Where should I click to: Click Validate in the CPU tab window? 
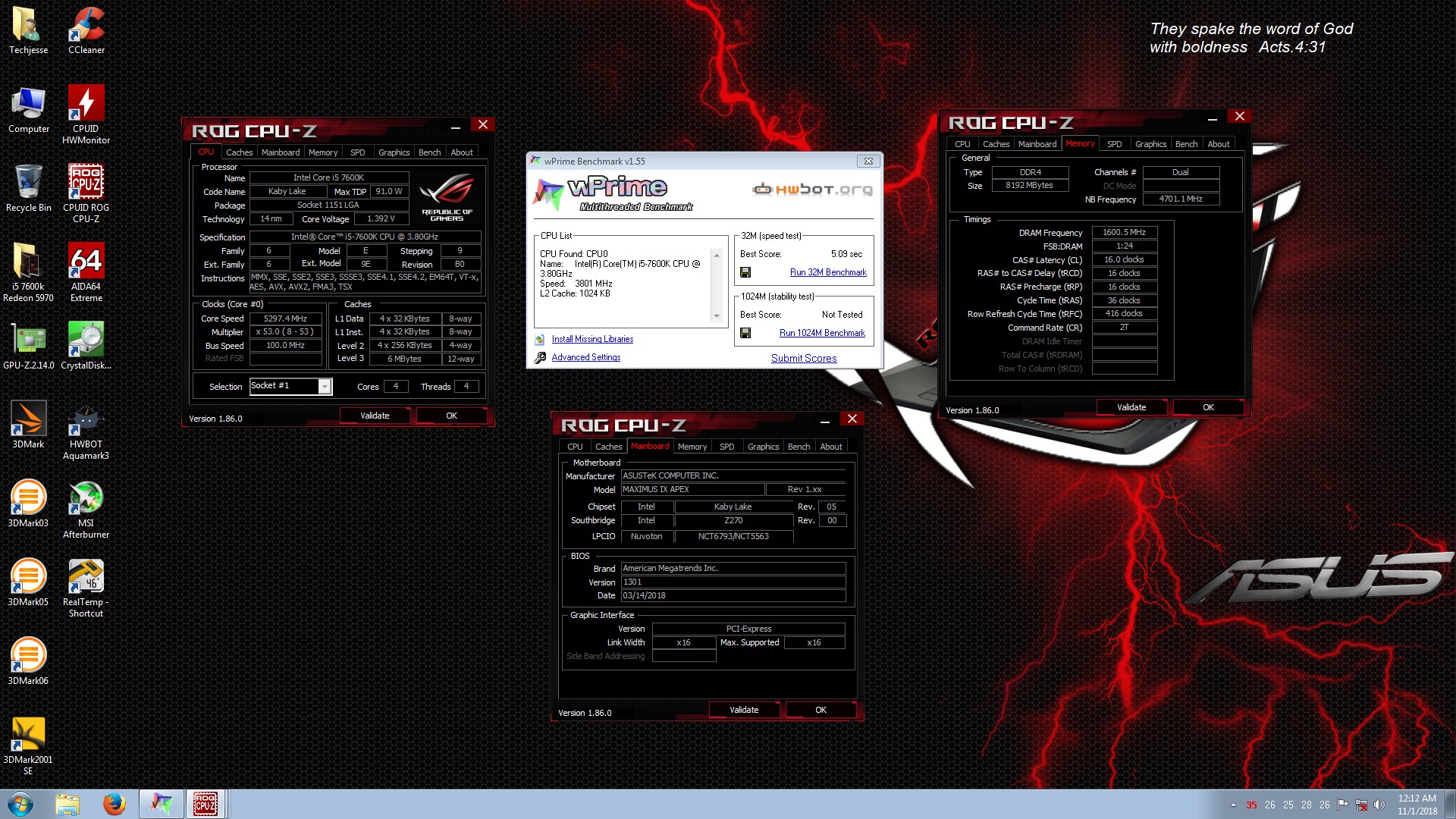tap(375, 416)
